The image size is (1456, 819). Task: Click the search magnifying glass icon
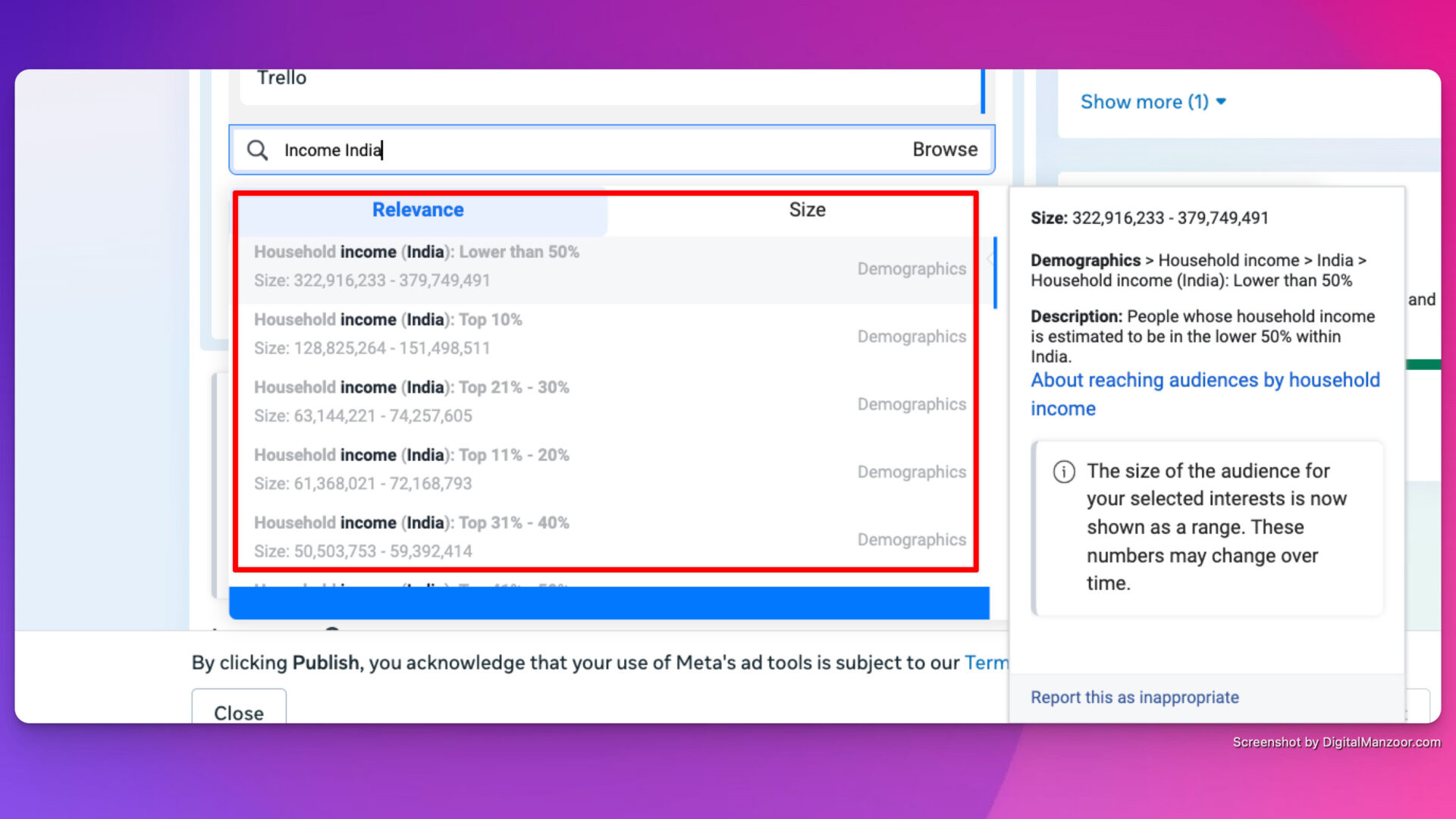click(257, 149)
